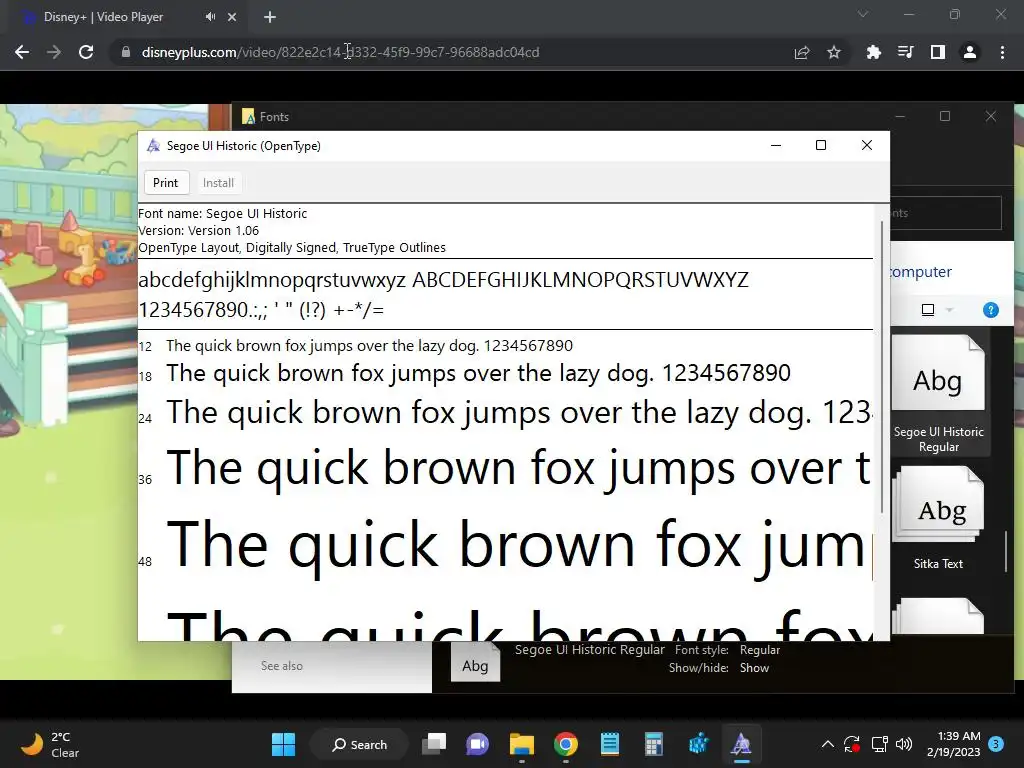Open Chrome profile avatar

(x=970, y=52)
